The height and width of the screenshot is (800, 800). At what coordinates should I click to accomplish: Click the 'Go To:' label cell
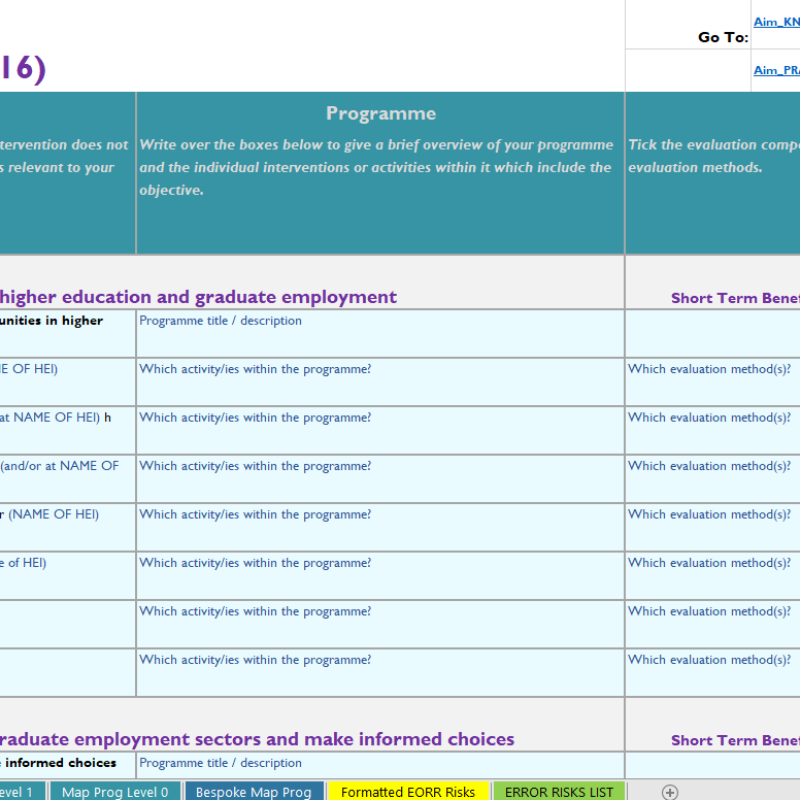722,38
